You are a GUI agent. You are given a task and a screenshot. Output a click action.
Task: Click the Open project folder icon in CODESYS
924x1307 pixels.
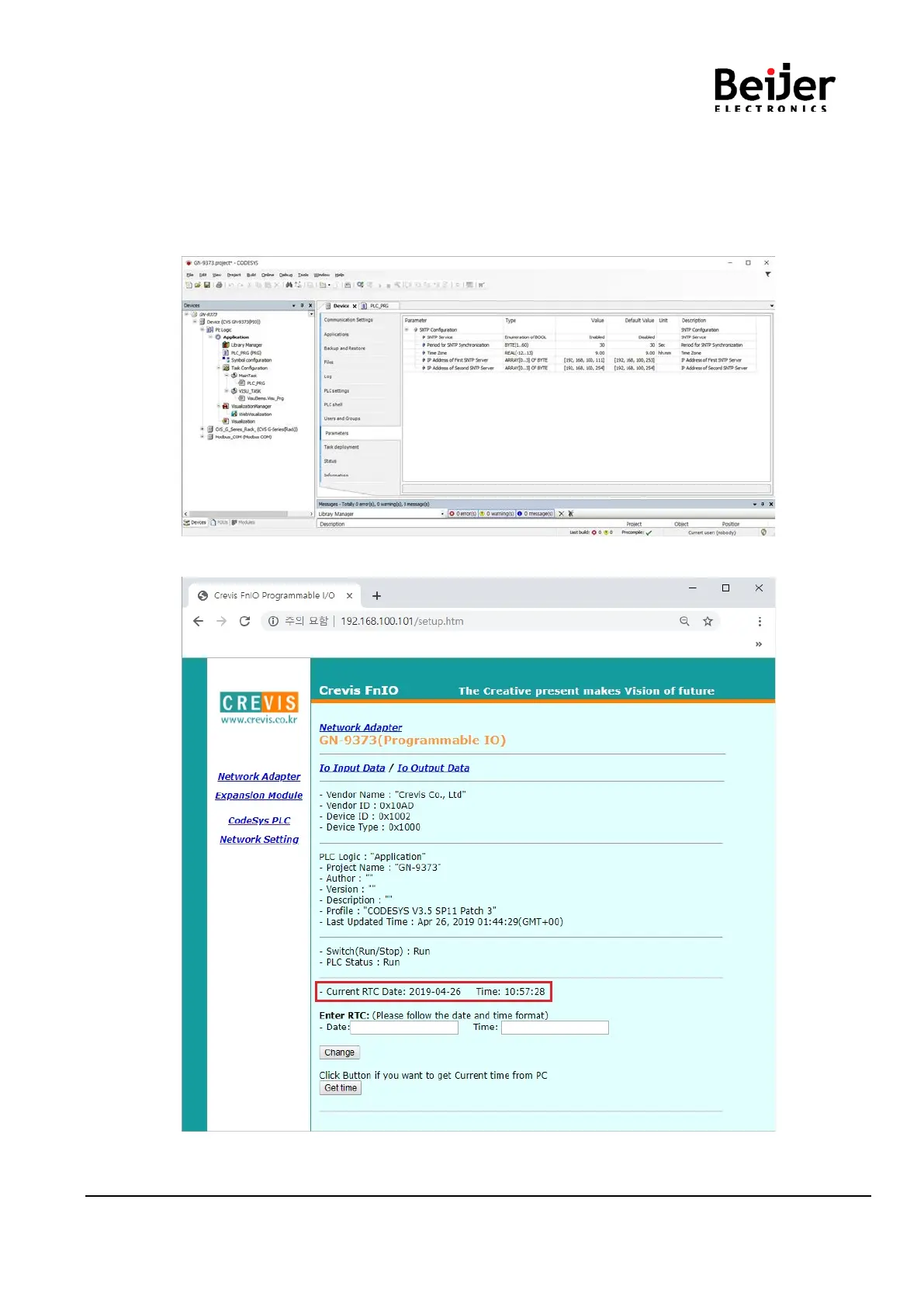point(198,285)
